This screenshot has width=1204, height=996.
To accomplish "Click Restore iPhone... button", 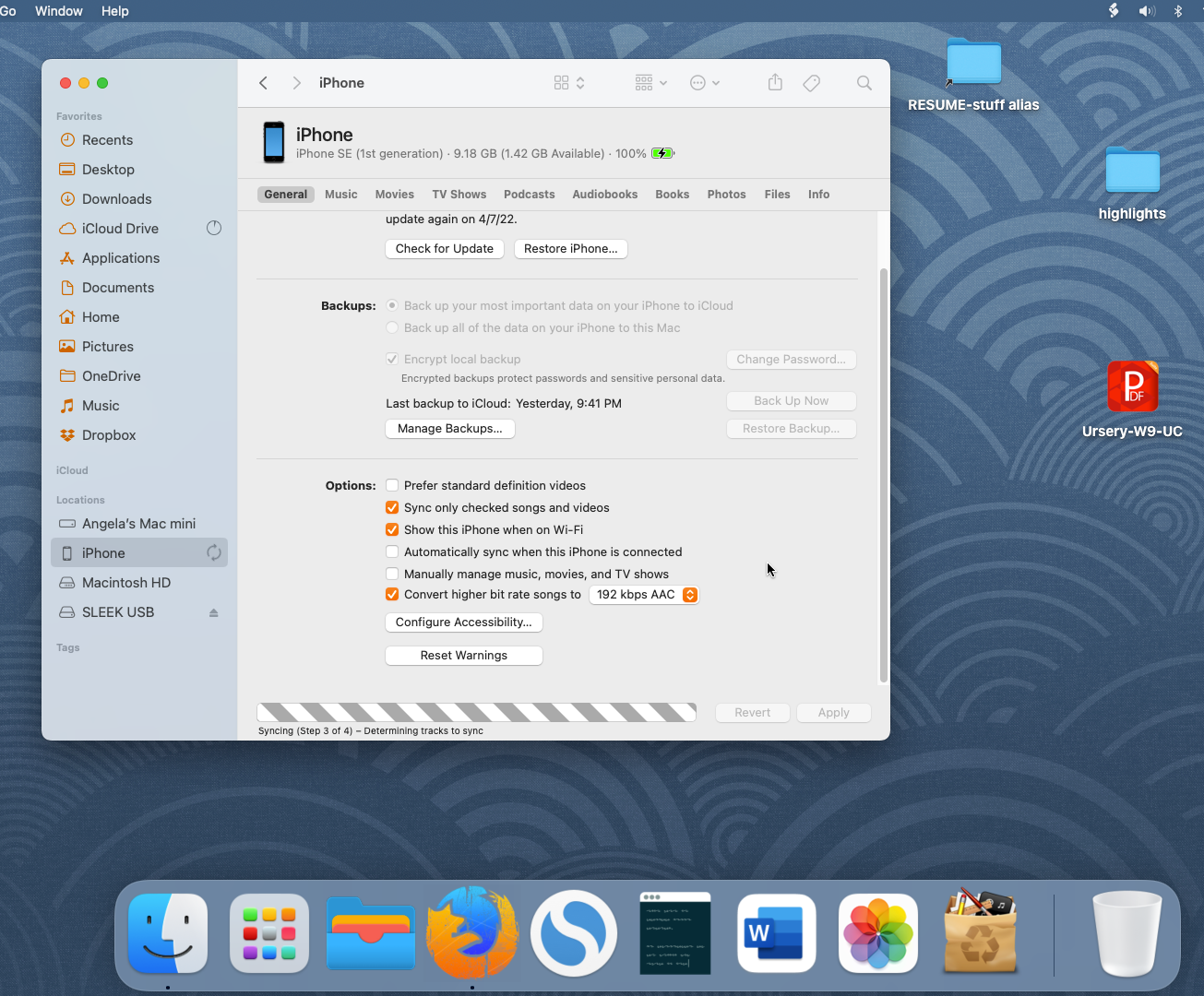I will 571,249.
